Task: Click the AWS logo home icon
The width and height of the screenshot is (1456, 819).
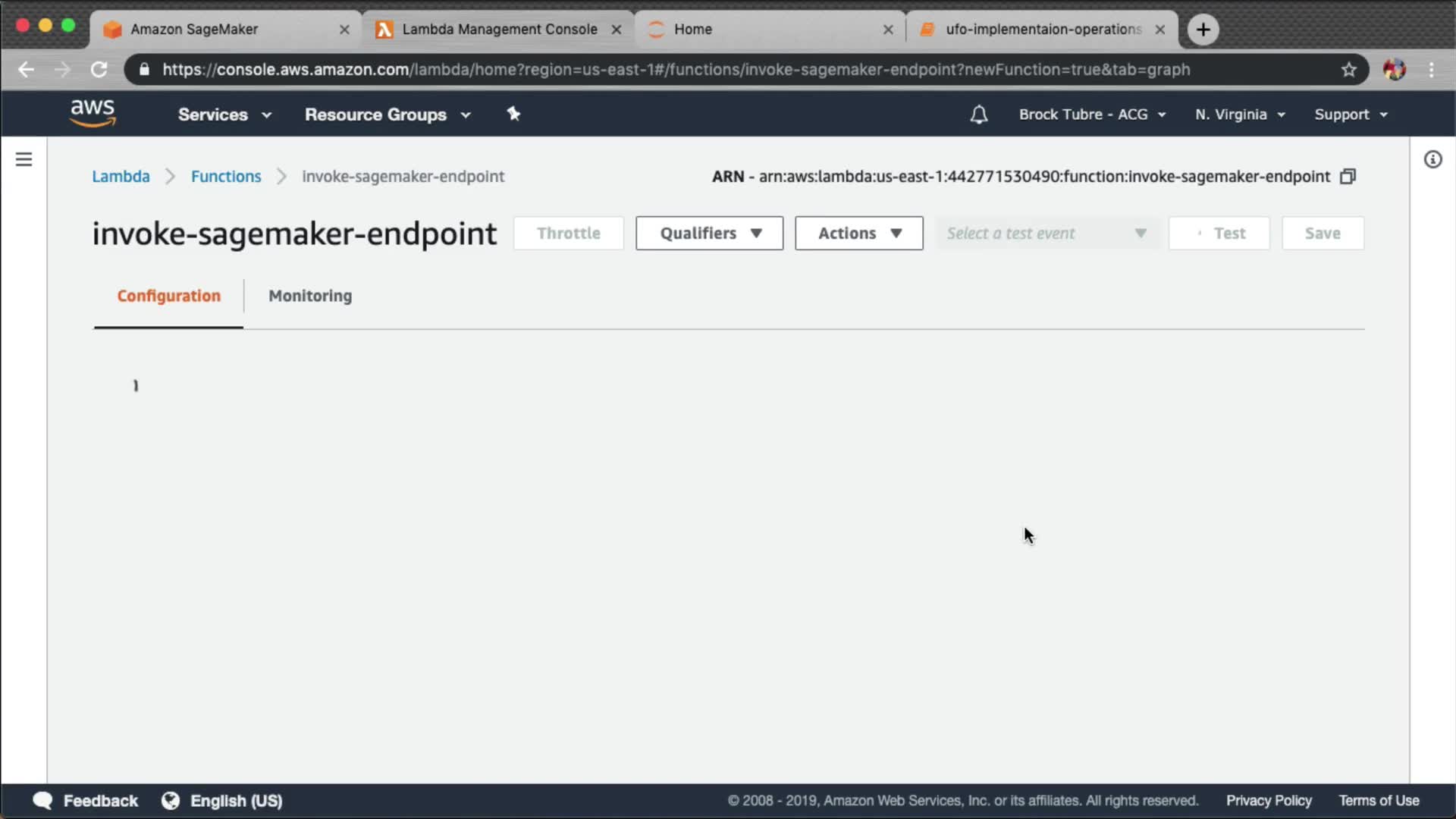Action: [93, 114]
